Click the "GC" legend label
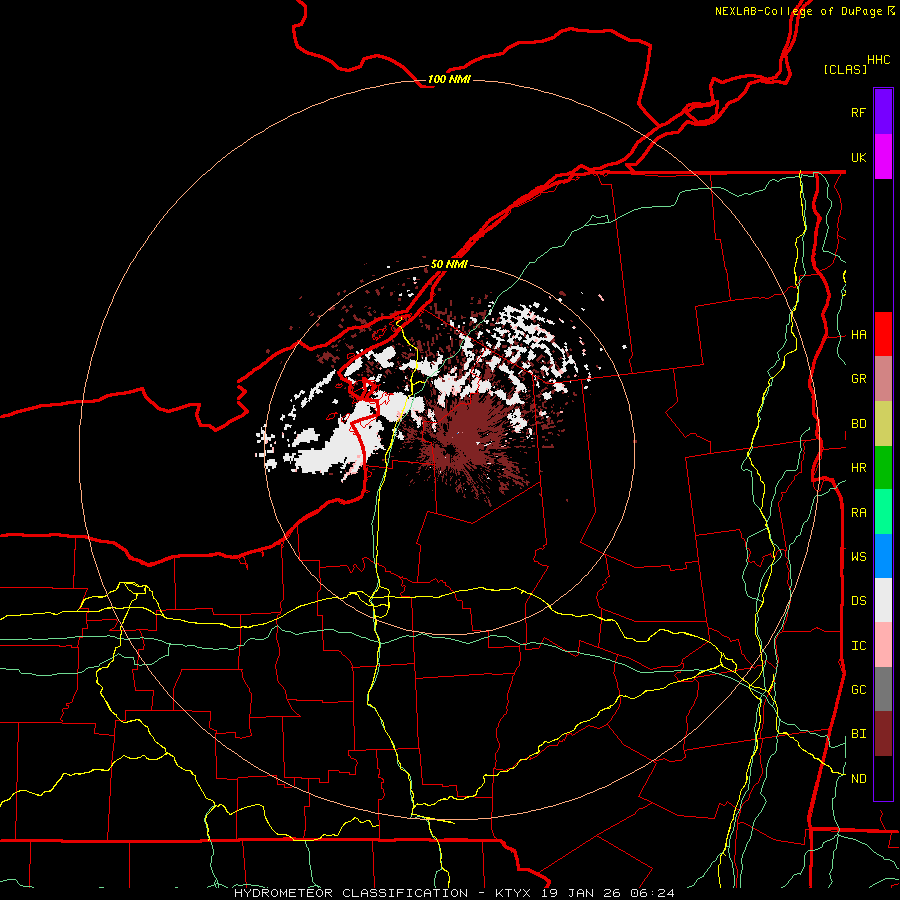The width and height of the screenshot is (900, 900). tap(858, 690)
